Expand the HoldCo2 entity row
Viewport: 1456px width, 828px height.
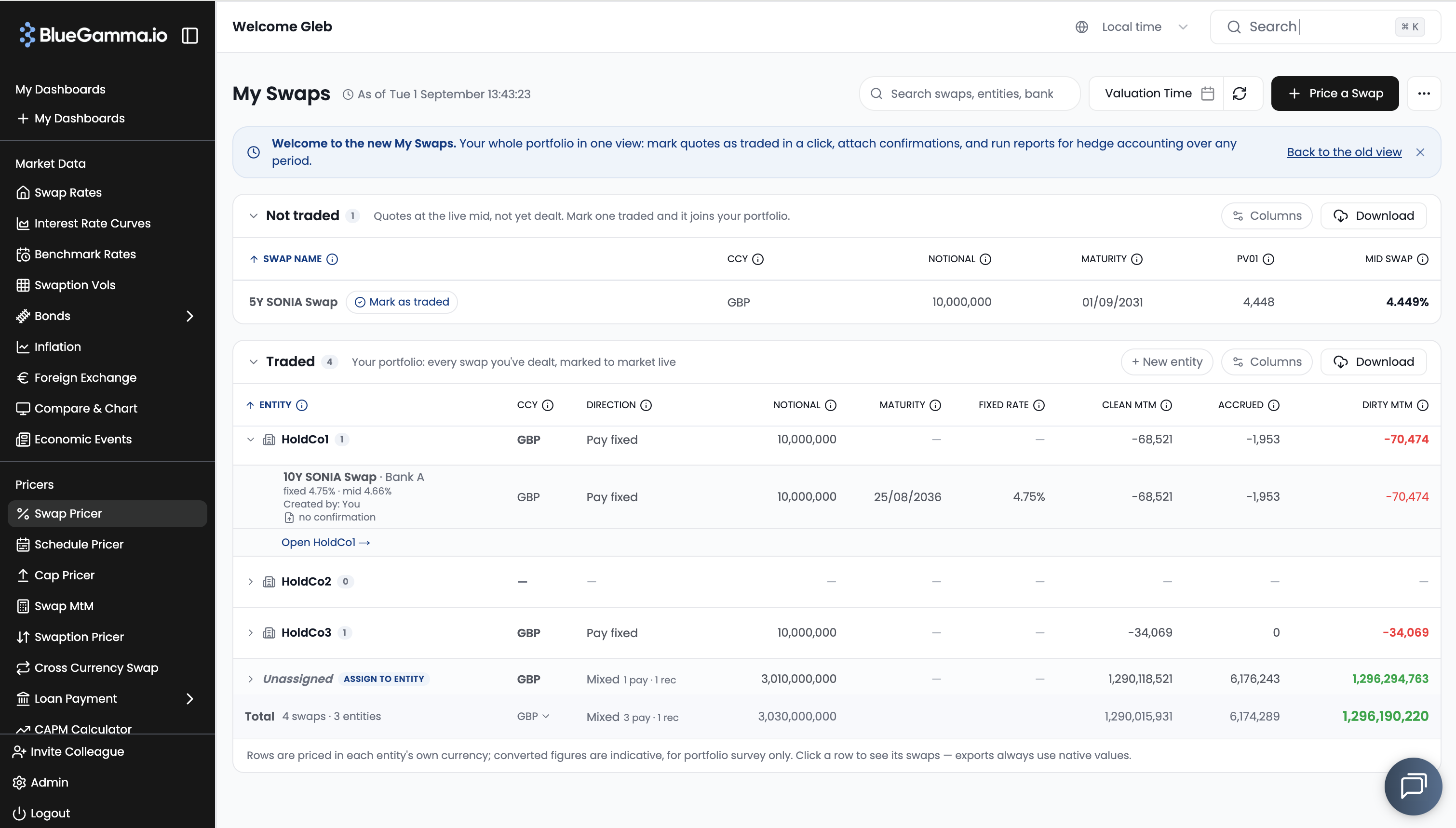250,582
